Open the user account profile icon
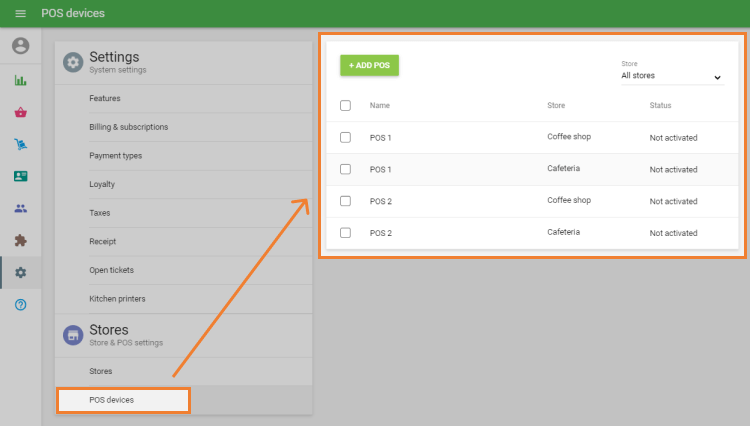The image size is (750, 426). [x=21, y=46]
